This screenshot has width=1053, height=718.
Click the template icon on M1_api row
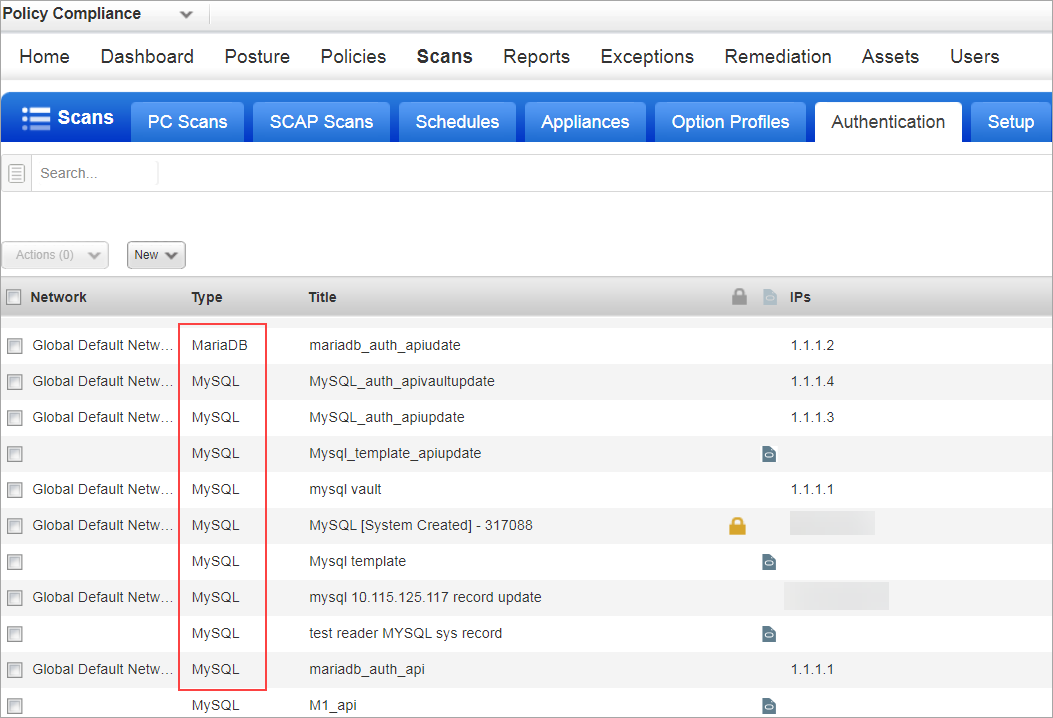click(769, 705)
